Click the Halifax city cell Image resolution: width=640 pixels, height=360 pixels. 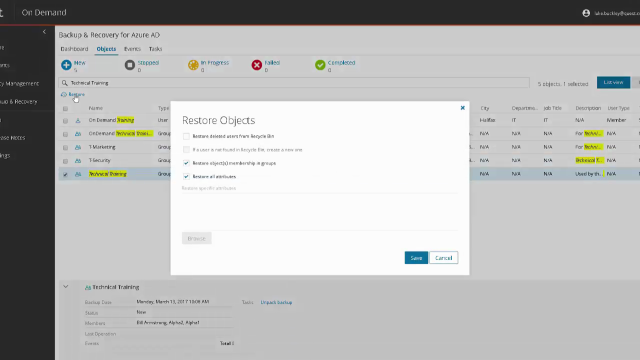point(487,120)
